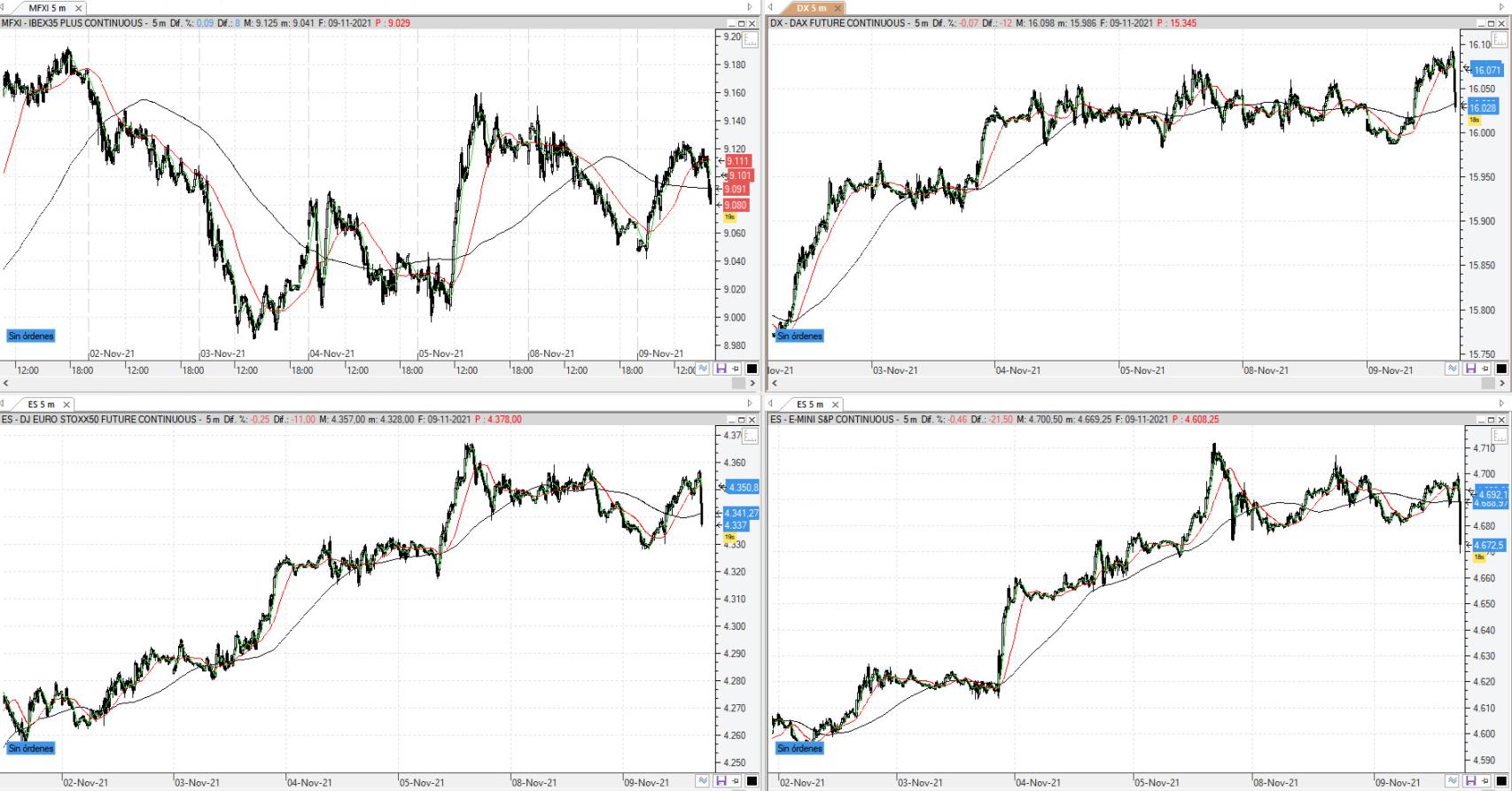
Task: Click the DAX FUTURE CONTINUOUS title bar text
Action: coord(848,23)
